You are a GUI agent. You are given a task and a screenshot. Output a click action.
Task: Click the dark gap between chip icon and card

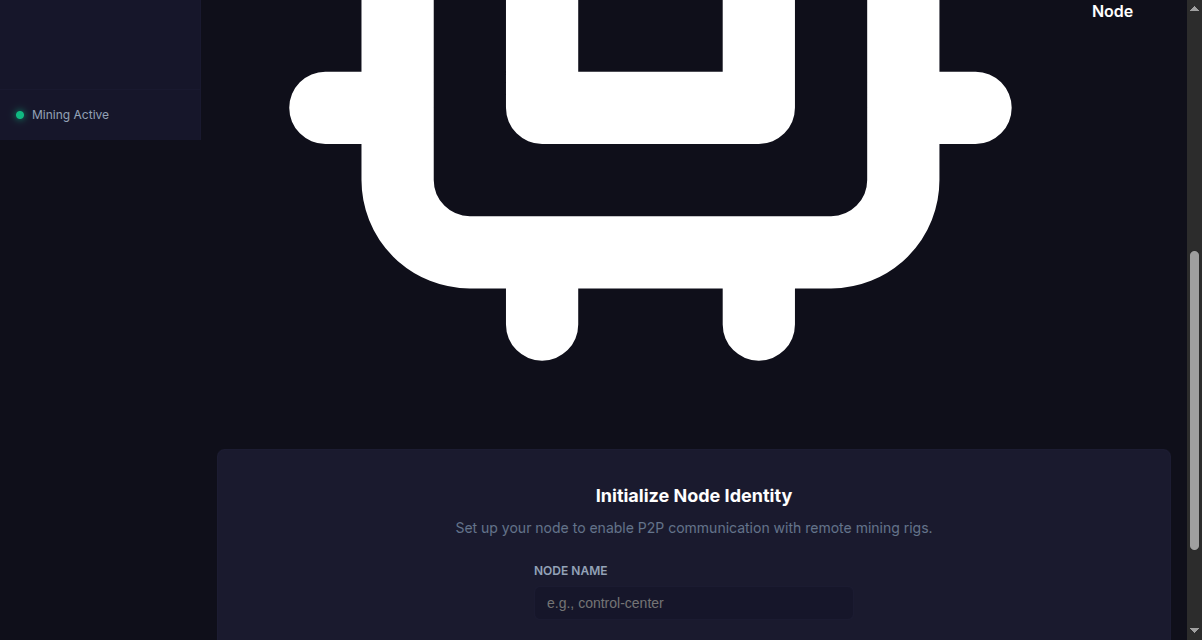click(x=650, y=405)
